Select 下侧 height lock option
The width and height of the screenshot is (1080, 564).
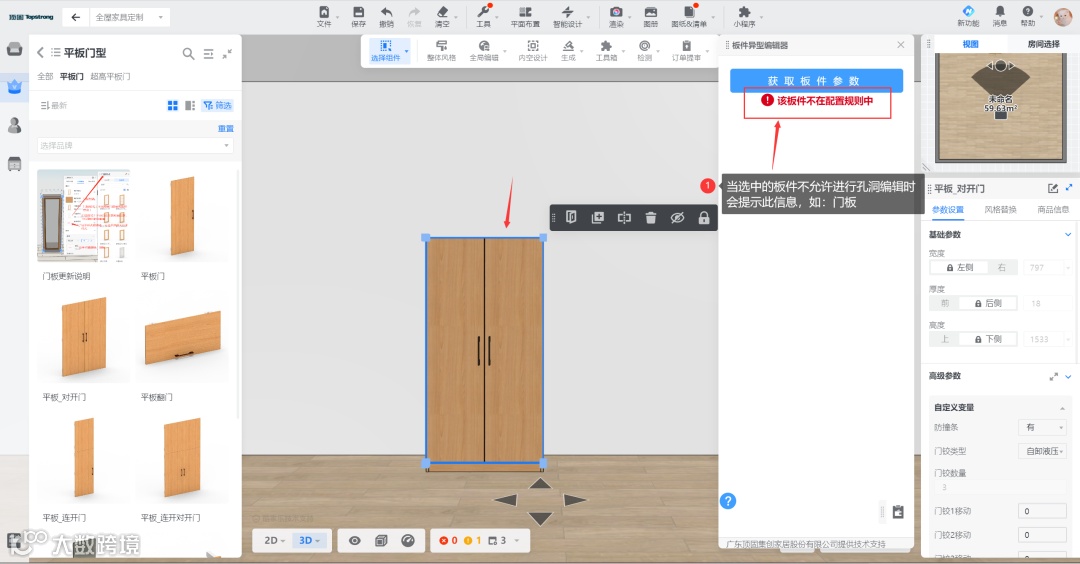pyautogui.click(x=988, y=339)
